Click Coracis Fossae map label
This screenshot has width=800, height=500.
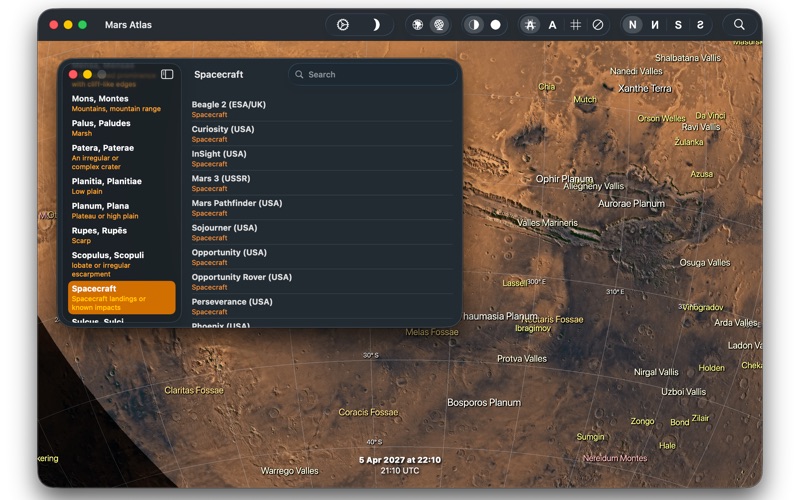(368, 412)
